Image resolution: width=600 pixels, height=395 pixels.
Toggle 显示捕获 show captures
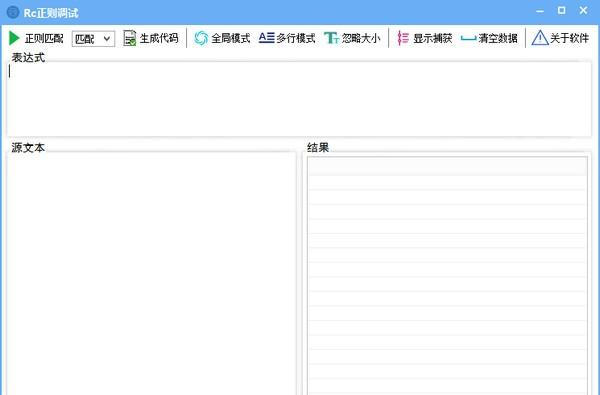425,38
